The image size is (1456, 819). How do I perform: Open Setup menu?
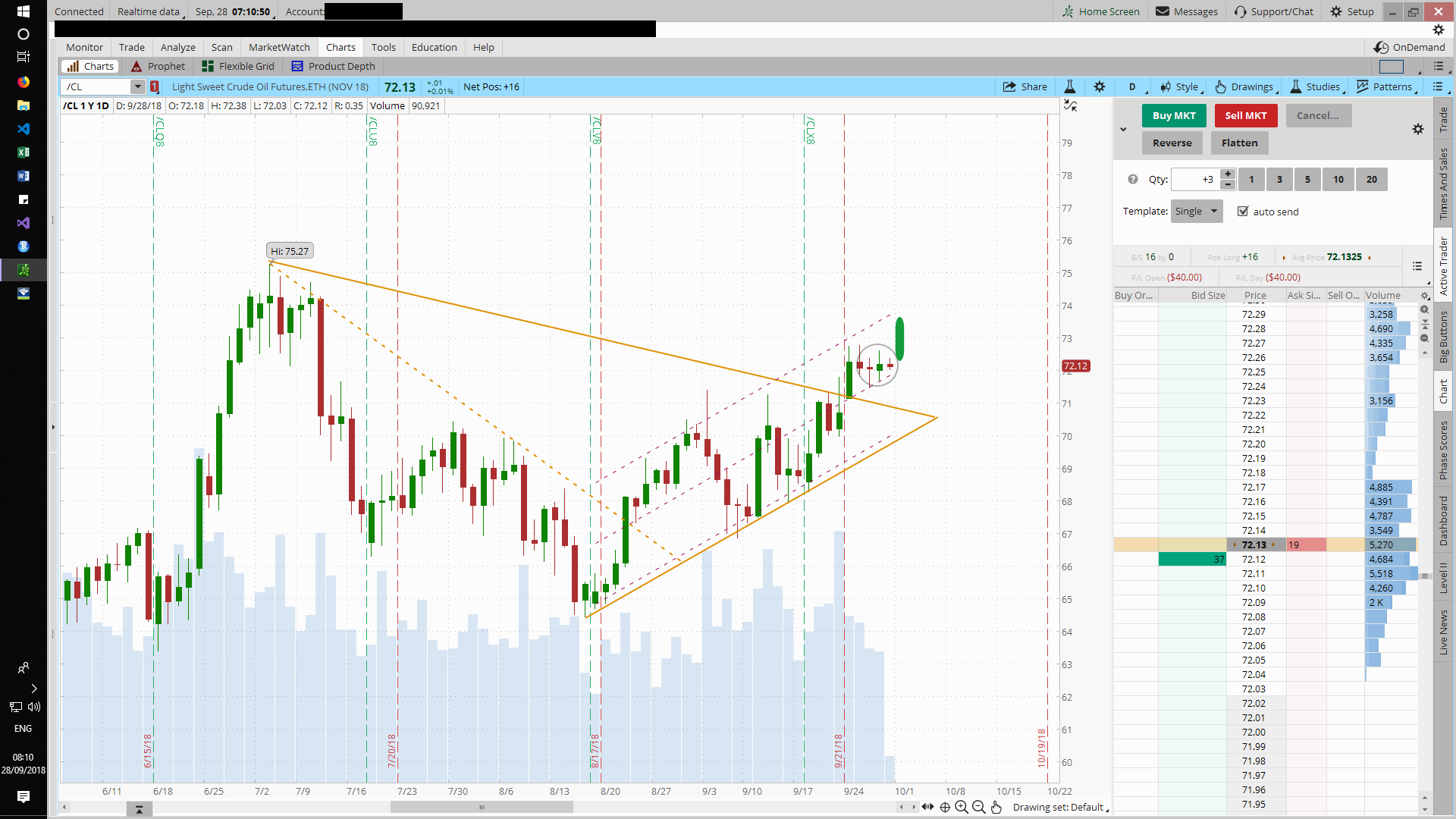[x=1352, y=11]
